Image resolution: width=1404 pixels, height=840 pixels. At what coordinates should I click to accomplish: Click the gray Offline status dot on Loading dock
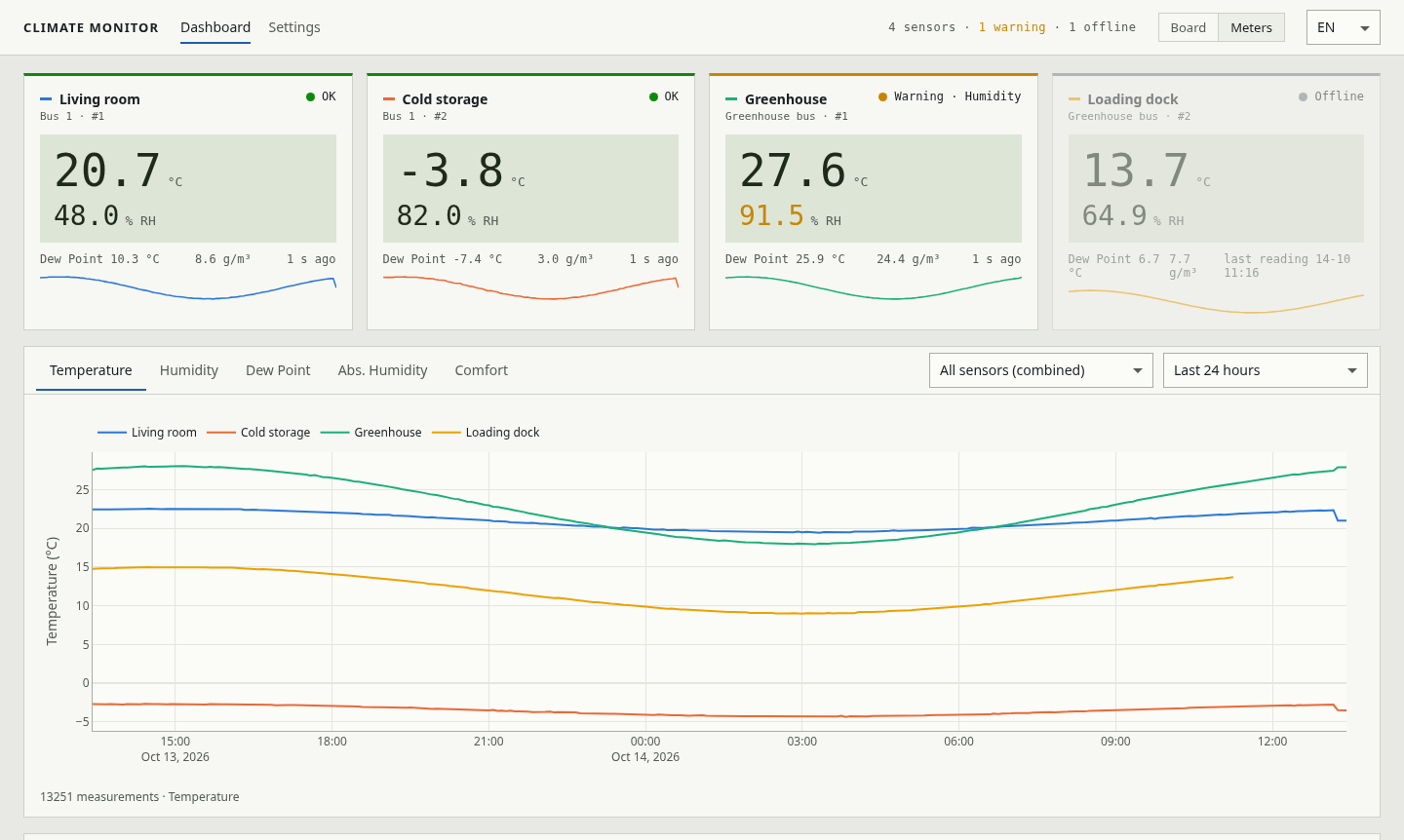click(1303, 96)
